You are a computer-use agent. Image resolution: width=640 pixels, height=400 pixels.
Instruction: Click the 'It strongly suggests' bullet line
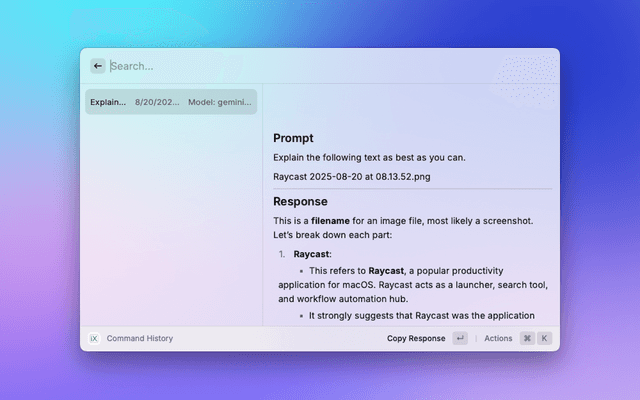coord(420,316)
